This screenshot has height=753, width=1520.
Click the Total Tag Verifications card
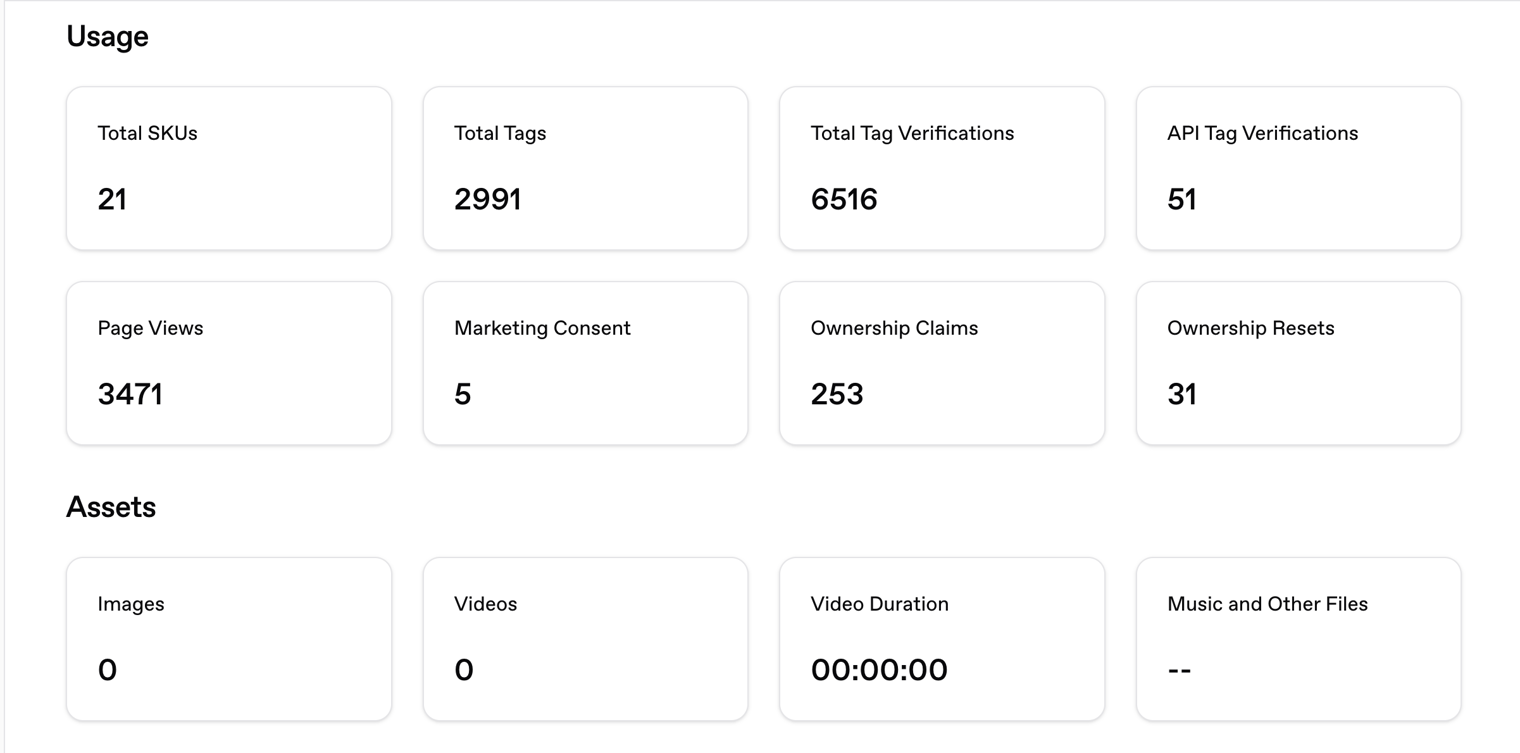tap(942, 168)
